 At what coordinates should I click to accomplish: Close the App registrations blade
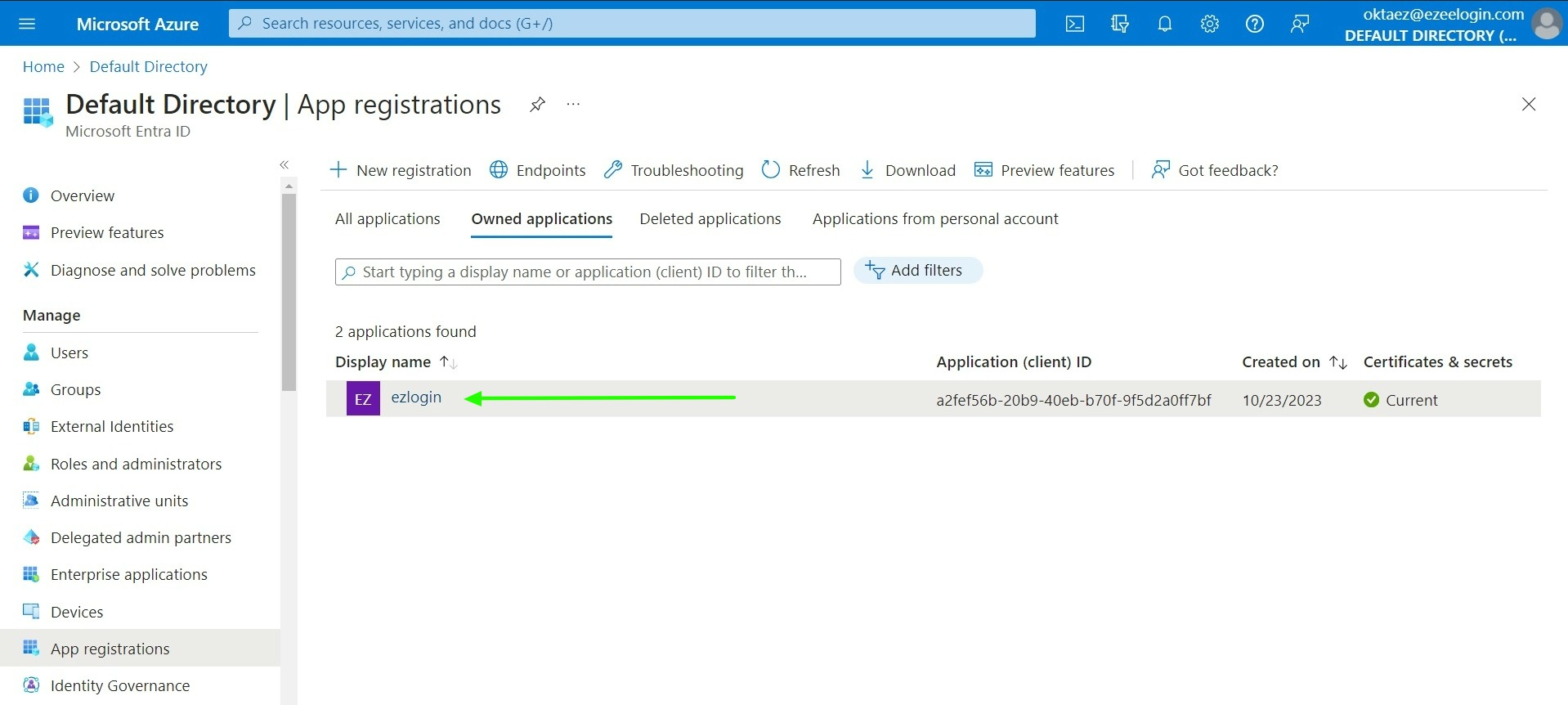pos(1529,104)
